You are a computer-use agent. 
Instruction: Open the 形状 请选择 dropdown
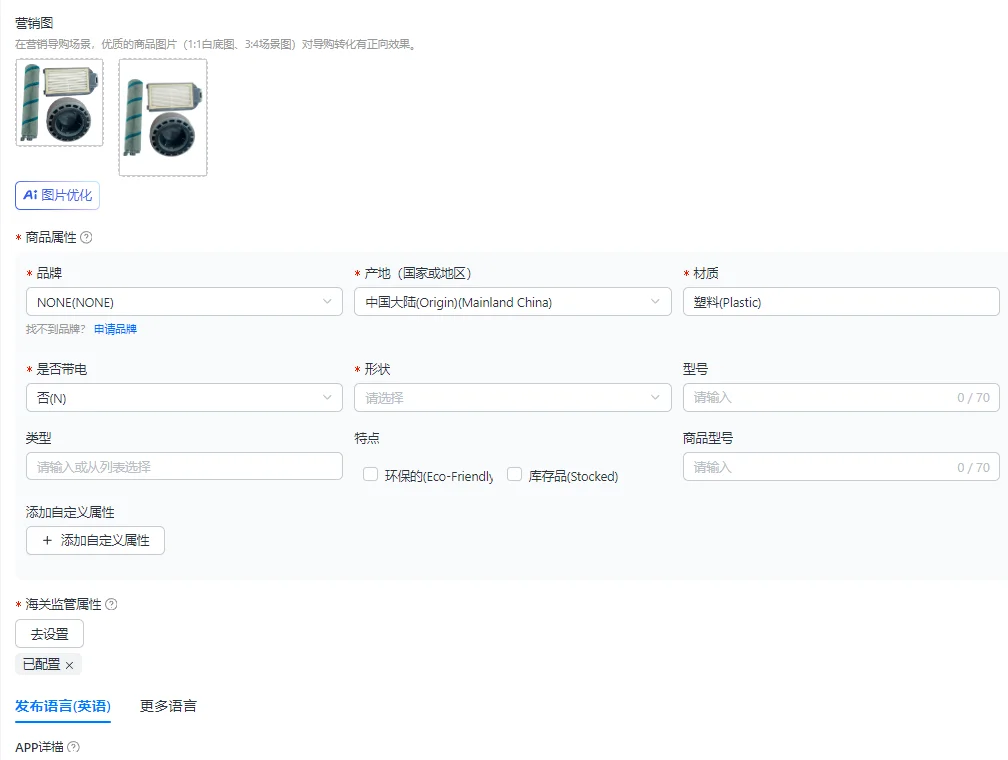[x=513, y=398]
